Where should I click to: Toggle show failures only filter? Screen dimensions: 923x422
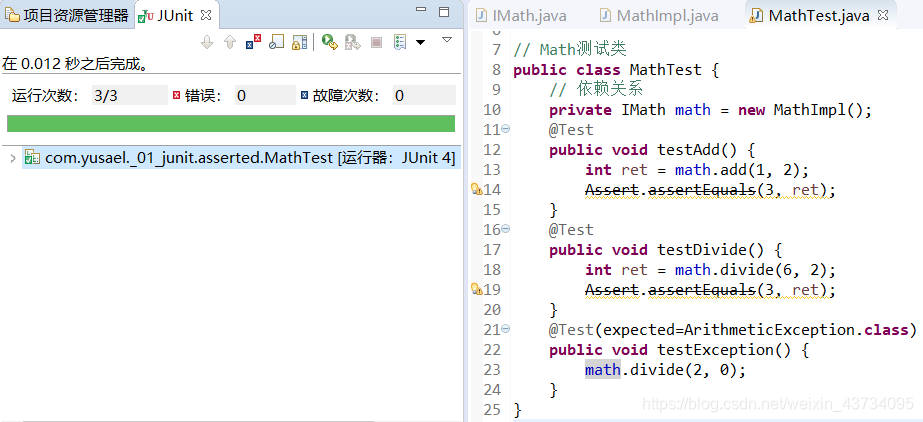click(x=253, y=42)
